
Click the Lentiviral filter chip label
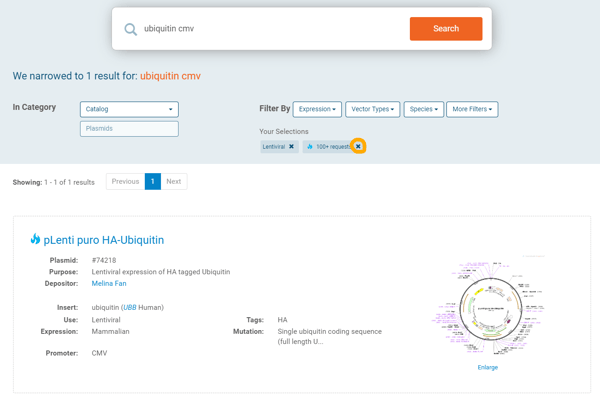point(274,147)
